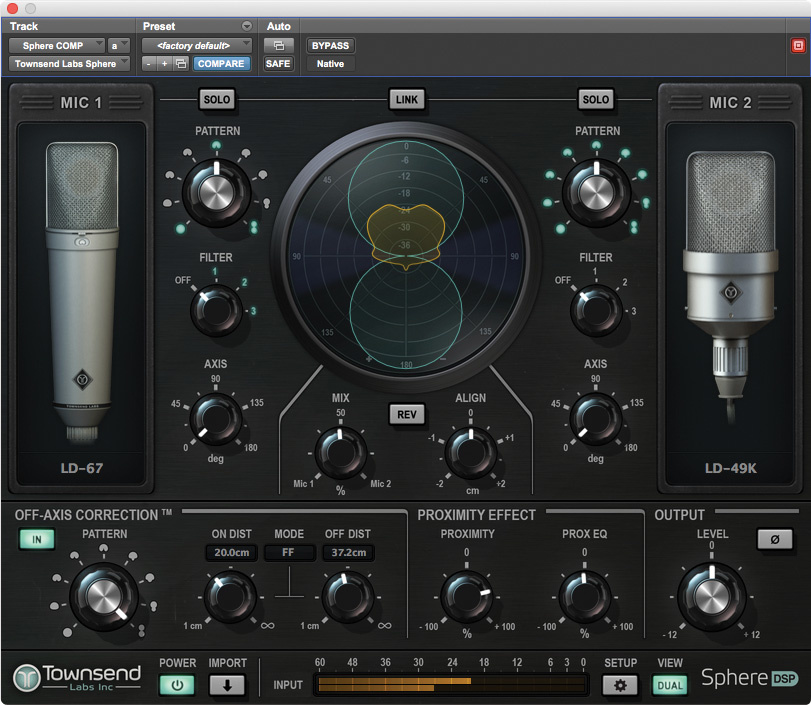Open the Sphere COMP track dropdown
Screen dimensions: 811x705
[57, 46]
